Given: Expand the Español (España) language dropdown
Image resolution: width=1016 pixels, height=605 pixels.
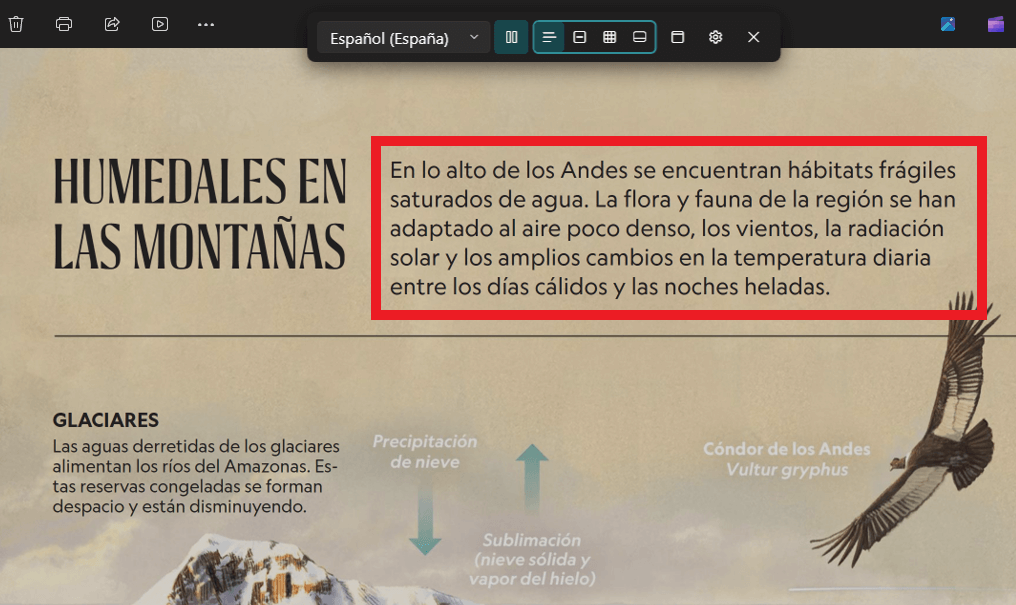Looking at the screenshot, I should pyautogui.click(x=404, y=38).
